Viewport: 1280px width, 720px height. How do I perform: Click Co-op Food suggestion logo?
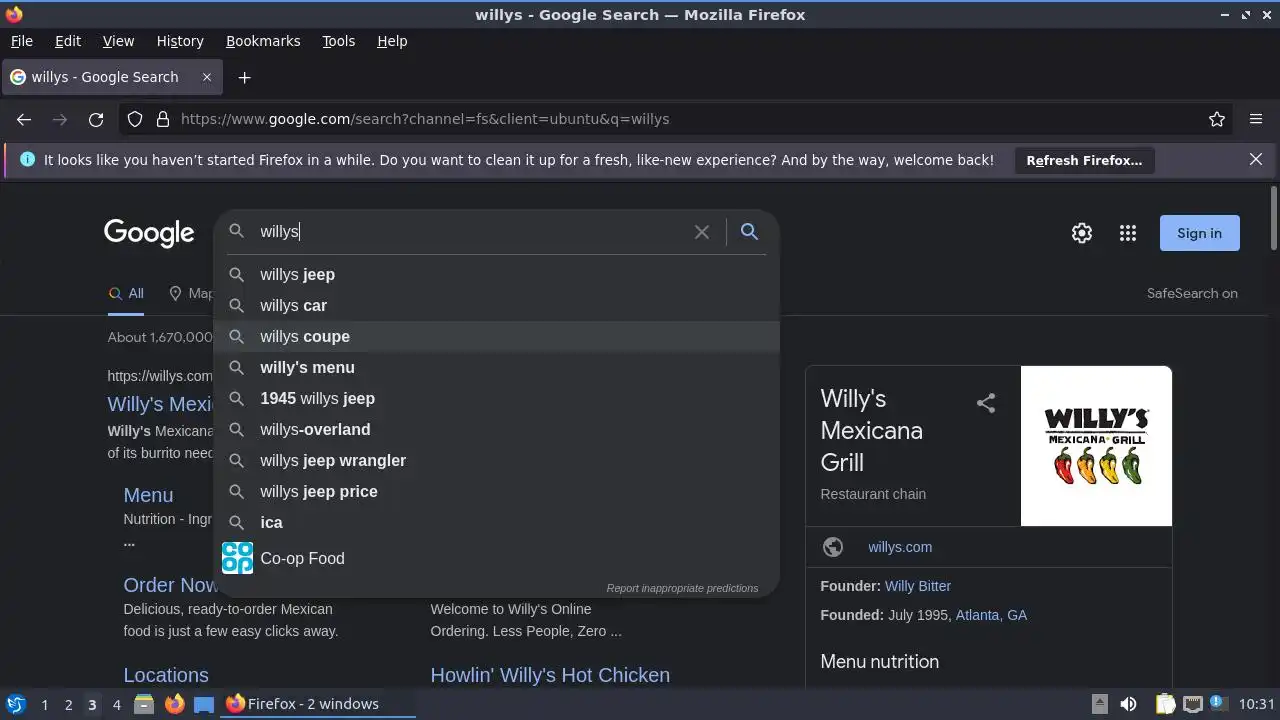(x=237, y=558)
